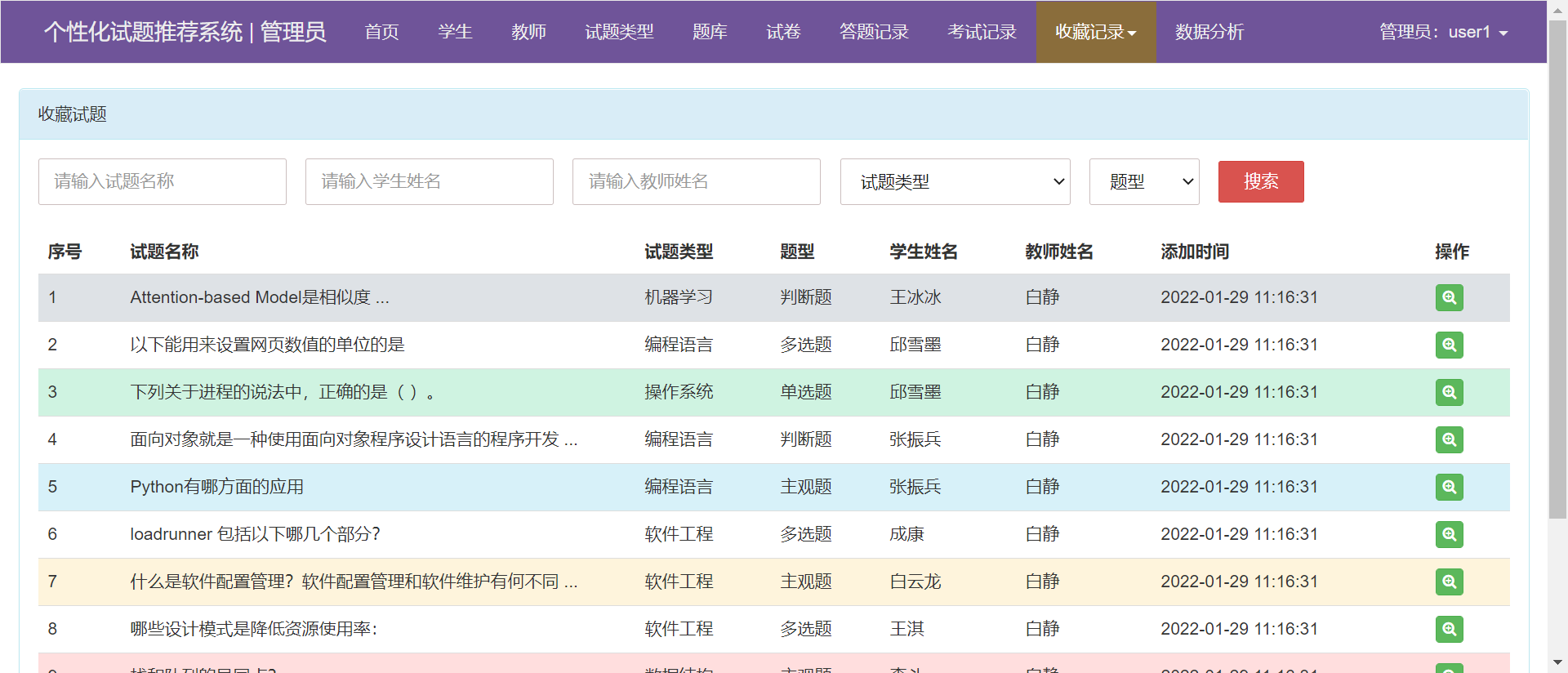
Task: Click the text Python有哪方面的应用
Action: [217, 487]
